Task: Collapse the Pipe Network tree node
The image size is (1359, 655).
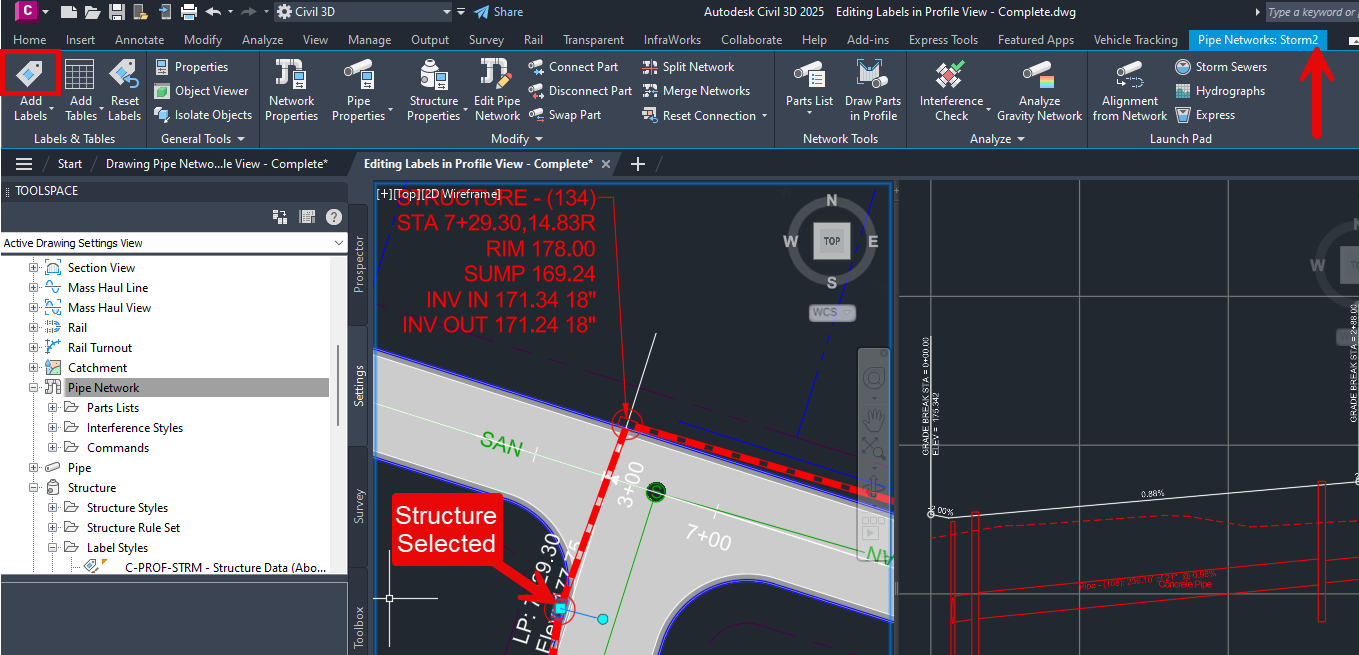Action: (x=33, y=388)
